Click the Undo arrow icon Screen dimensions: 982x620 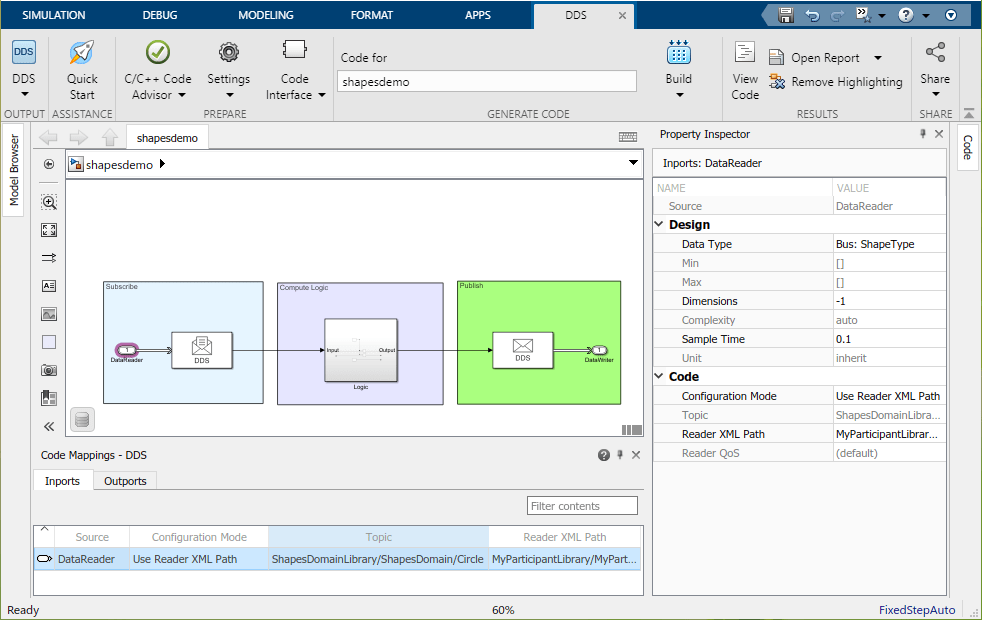pos(812,16)
